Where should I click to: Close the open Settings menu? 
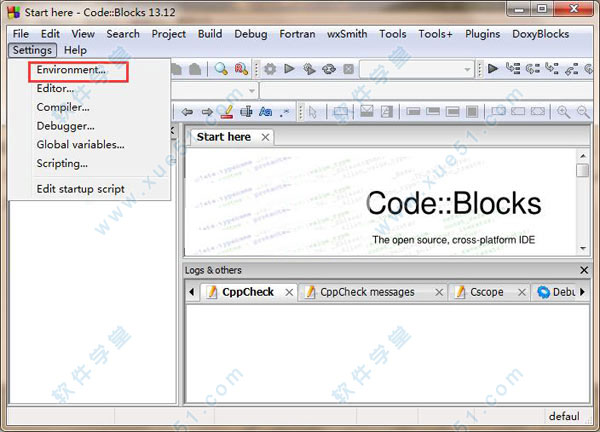click(32, 50)
